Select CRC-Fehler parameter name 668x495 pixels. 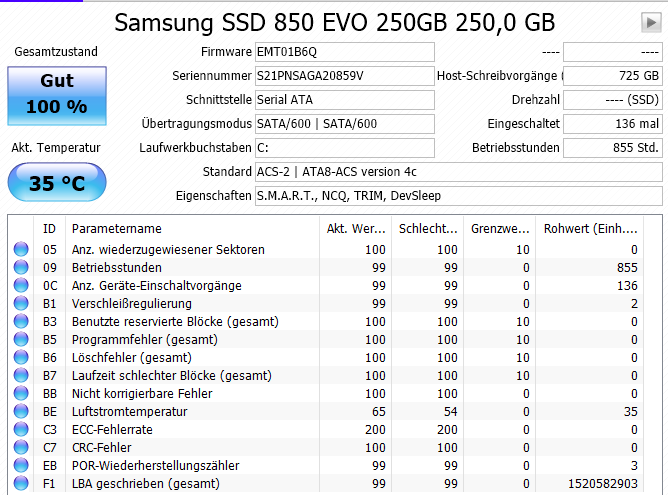coord(101,447)
